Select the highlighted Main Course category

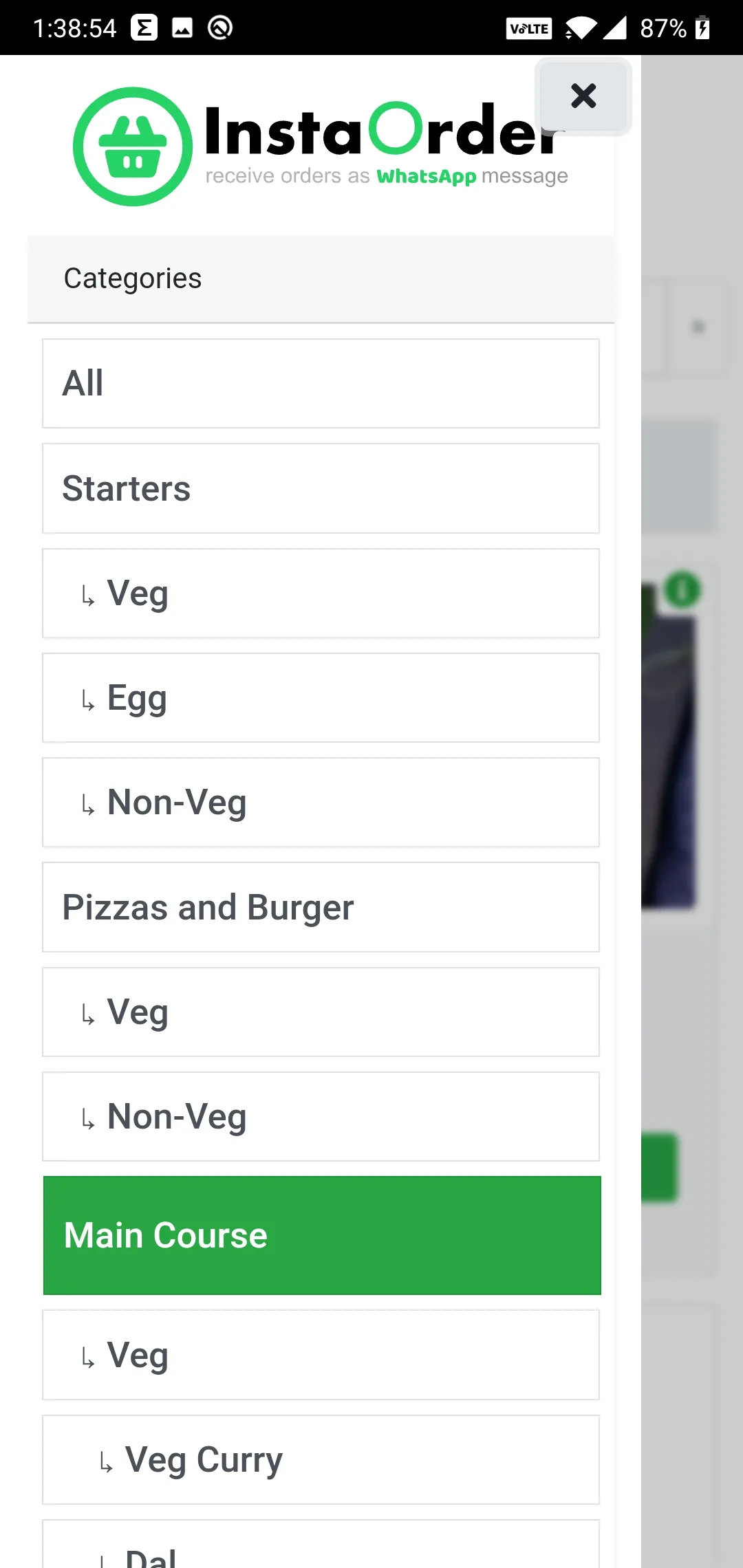[x=322, y=1235]
